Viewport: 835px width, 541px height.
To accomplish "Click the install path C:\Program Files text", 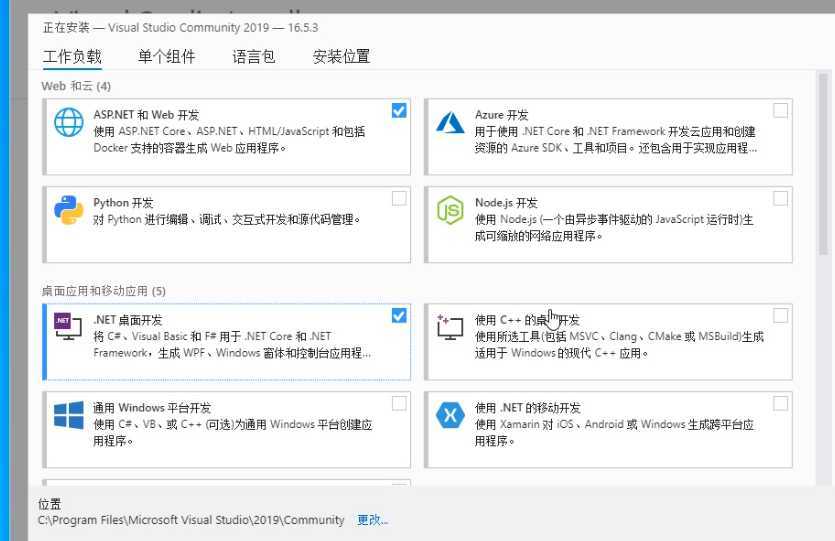I will coord(191,520).
